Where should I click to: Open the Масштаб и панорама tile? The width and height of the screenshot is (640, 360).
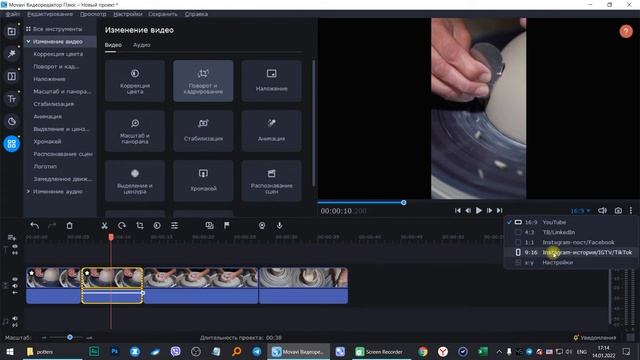tap(135, 131)
